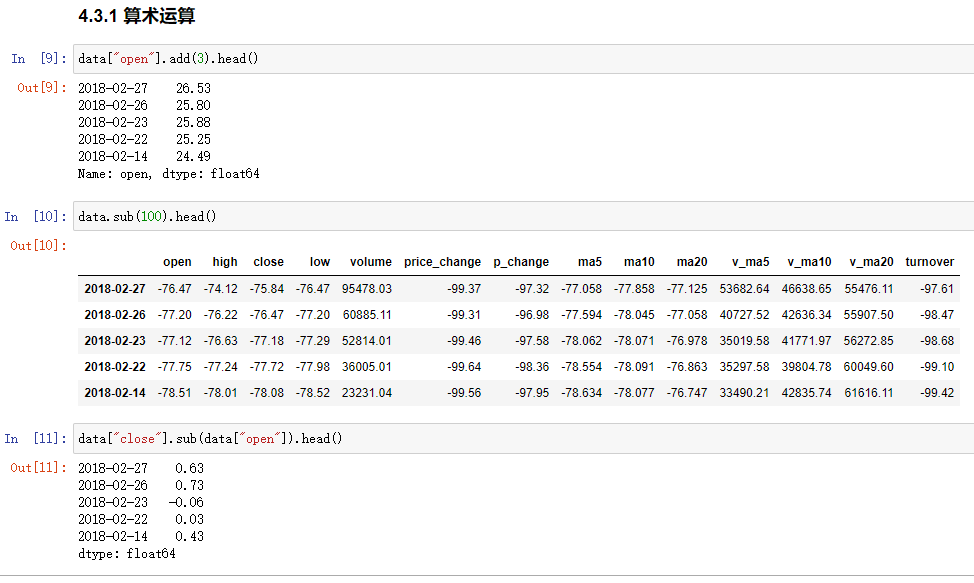Click the ma5 column header
This screenshot has height=583, width=974.
pyautogui.click(x=589, y=262)
